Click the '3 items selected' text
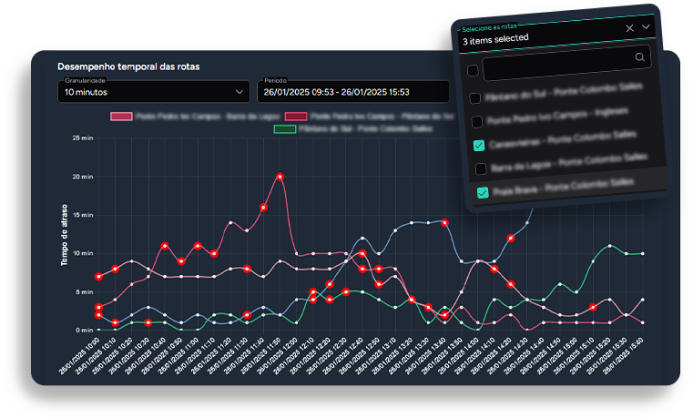Image resolution: width=693 pixels, height=420 pixels. click(495, 40)
